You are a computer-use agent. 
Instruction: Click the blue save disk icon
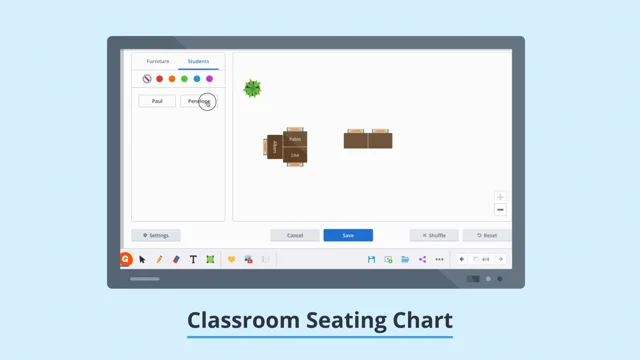pyautogui.click(x=371, y=259)
